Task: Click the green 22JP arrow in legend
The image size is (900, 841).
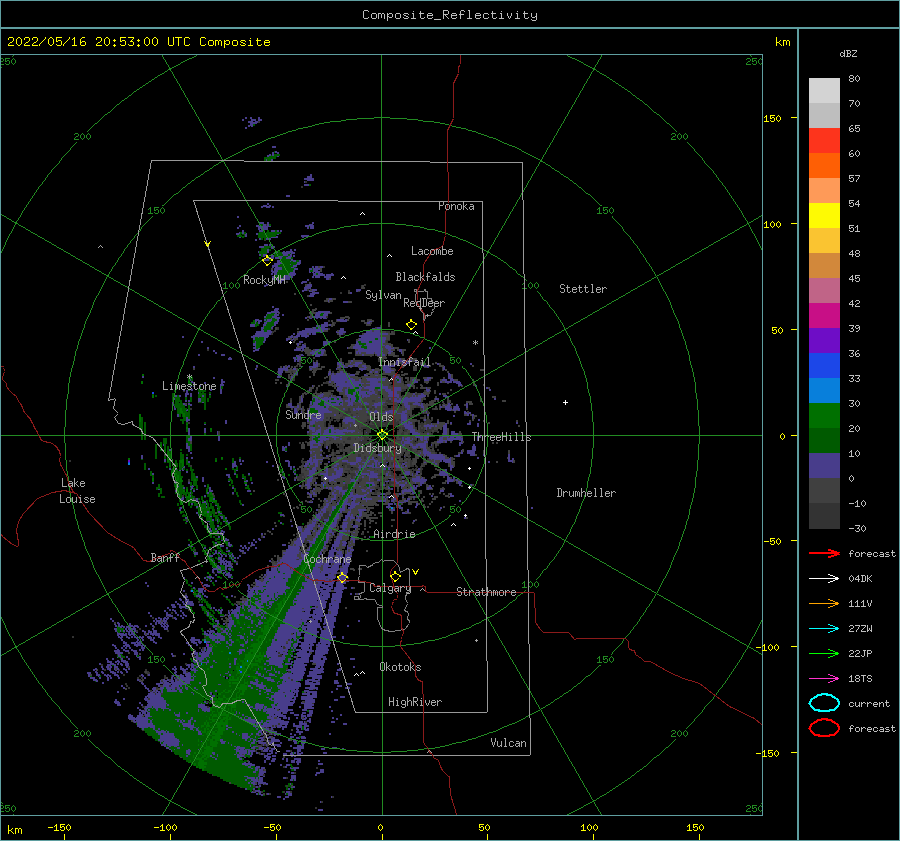Action: click(x=824, y=653)
